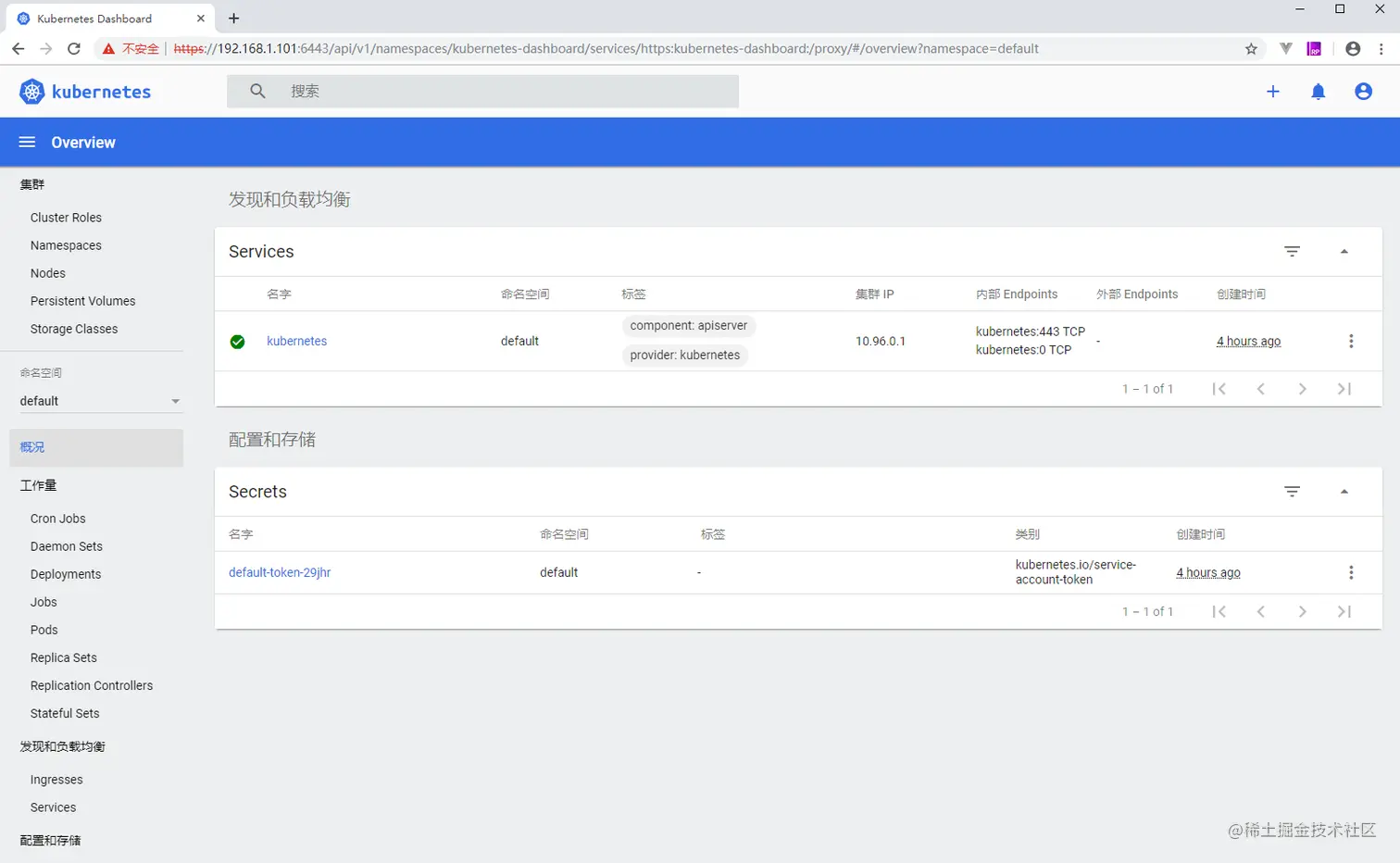This screenshot has width=1400, height=863.
Task: Open the 工作量 workloads section
Action: click(38, 485)
